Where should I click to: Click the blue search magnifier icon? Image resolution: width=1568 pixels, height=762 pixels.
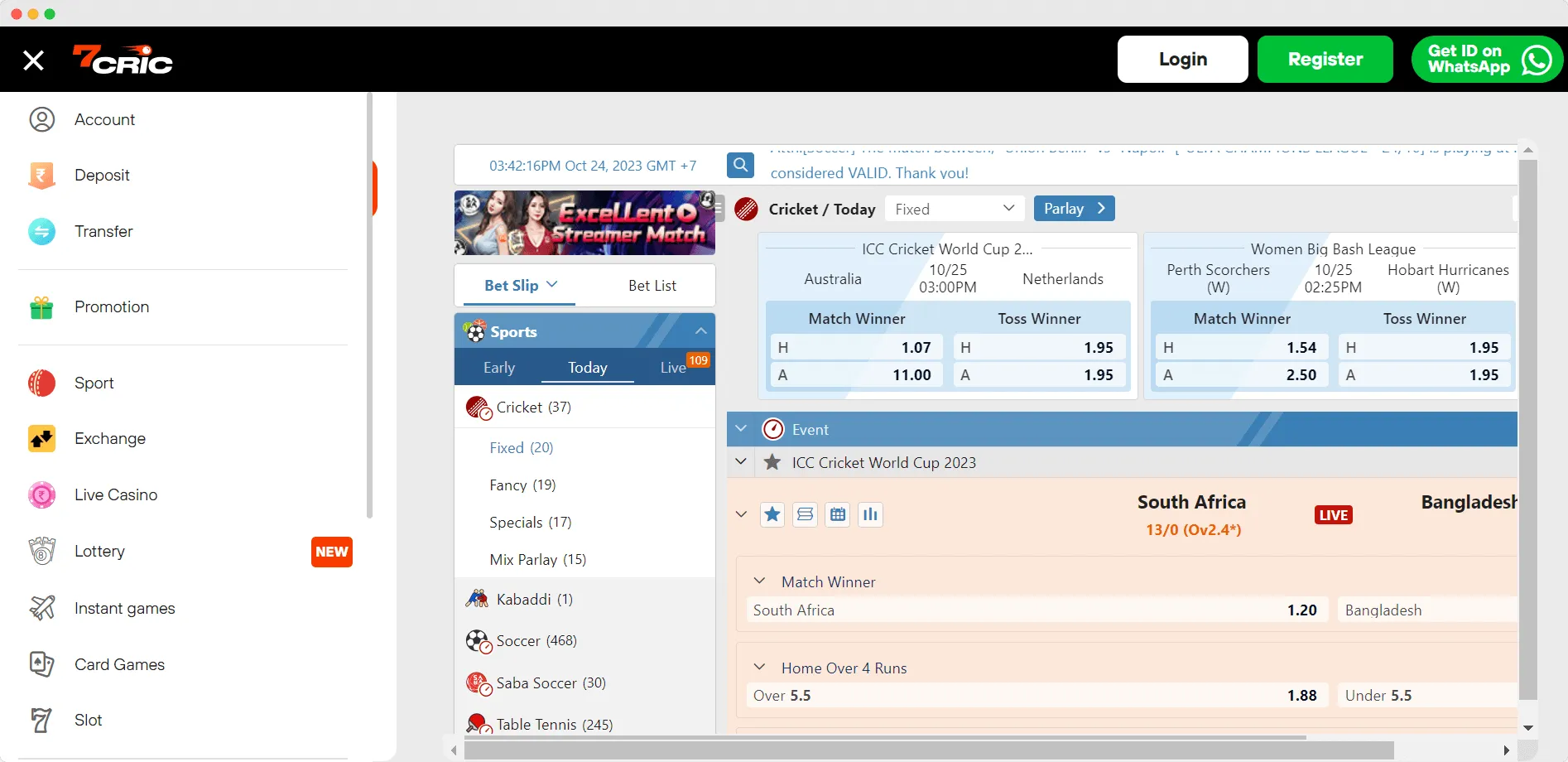click(741, 165)
